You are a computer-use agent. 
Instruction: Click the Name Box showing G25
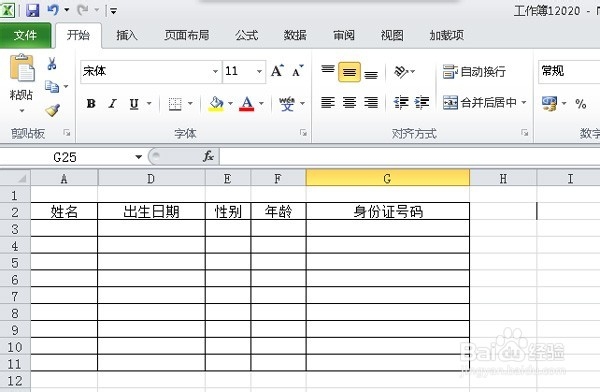(66, 157)
